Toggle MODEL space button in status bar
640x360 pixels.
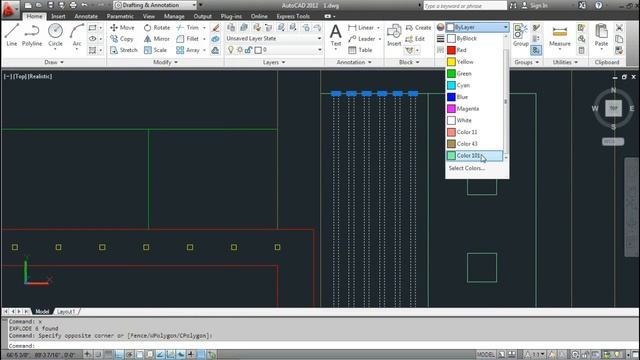(x=486, y=354)
